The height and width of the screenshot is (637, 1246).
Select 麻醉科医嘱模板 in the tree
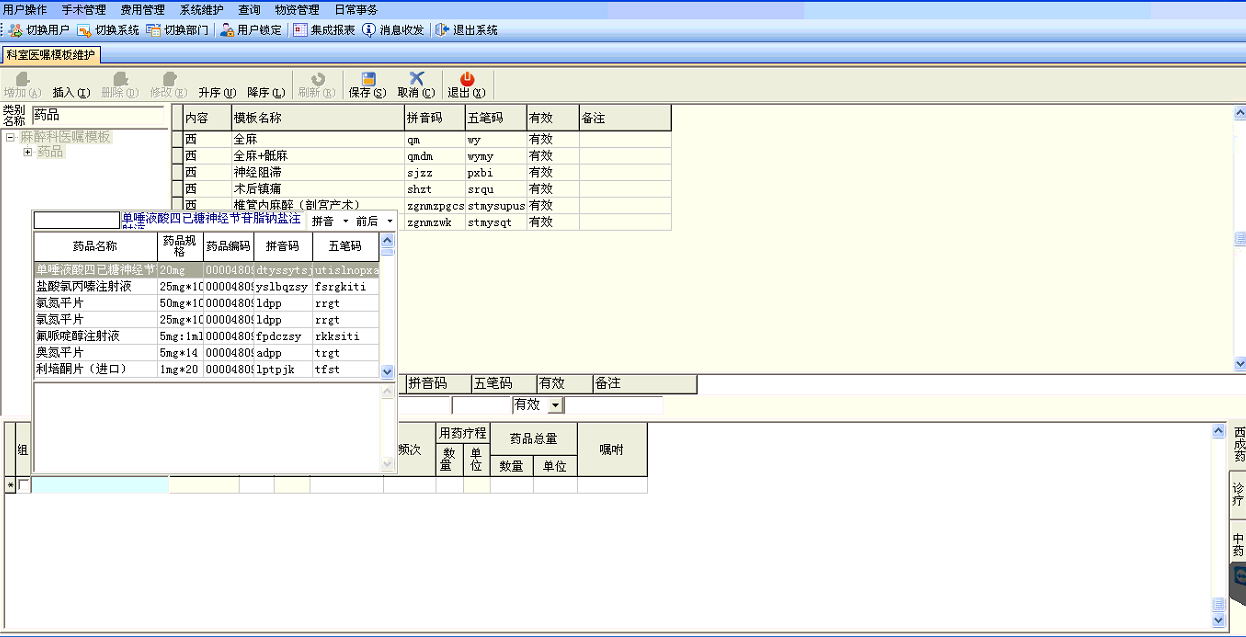coord(65,137)
